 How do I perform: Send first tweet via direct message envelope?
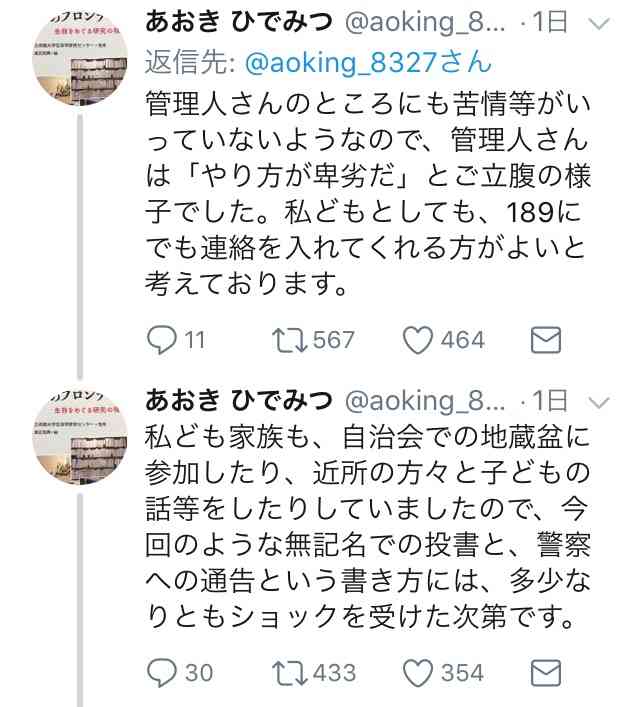point(543,341)
